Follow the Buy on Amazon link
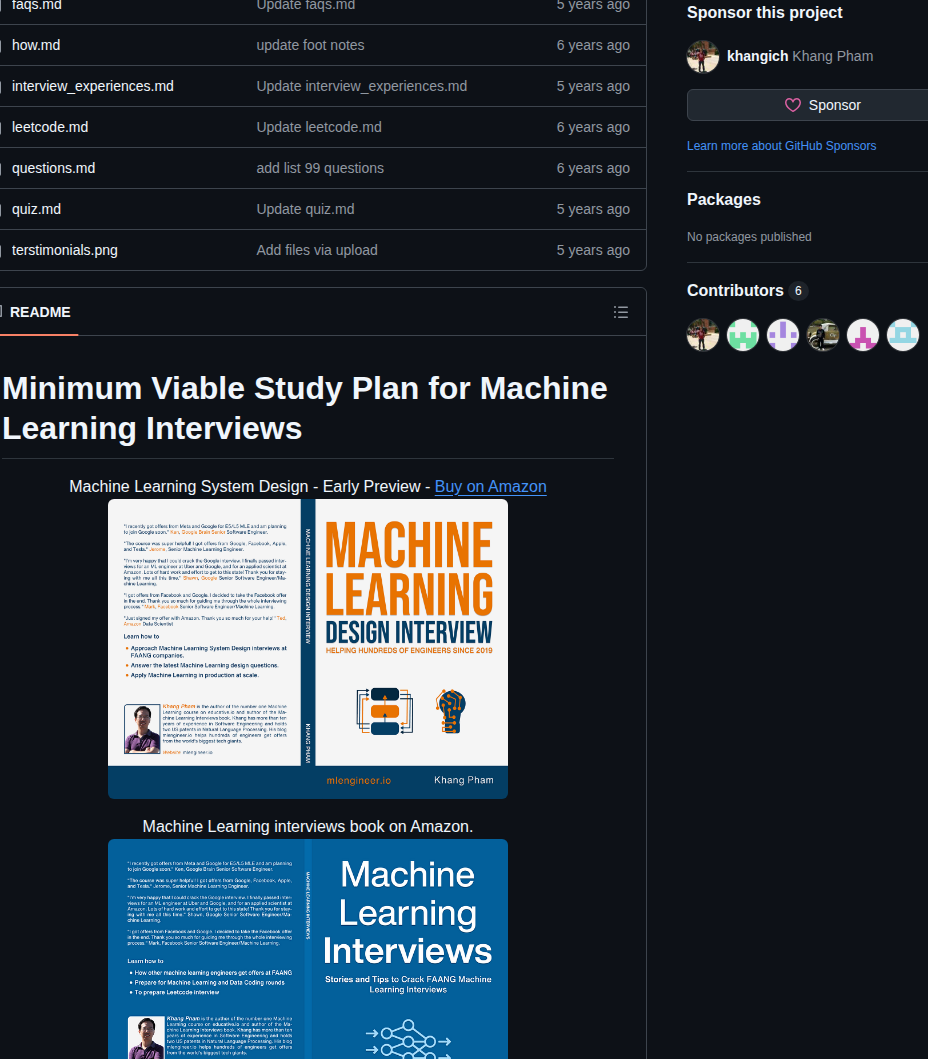Image resolution: width=928 pixels, height=1059 pixels. [490, 486]
